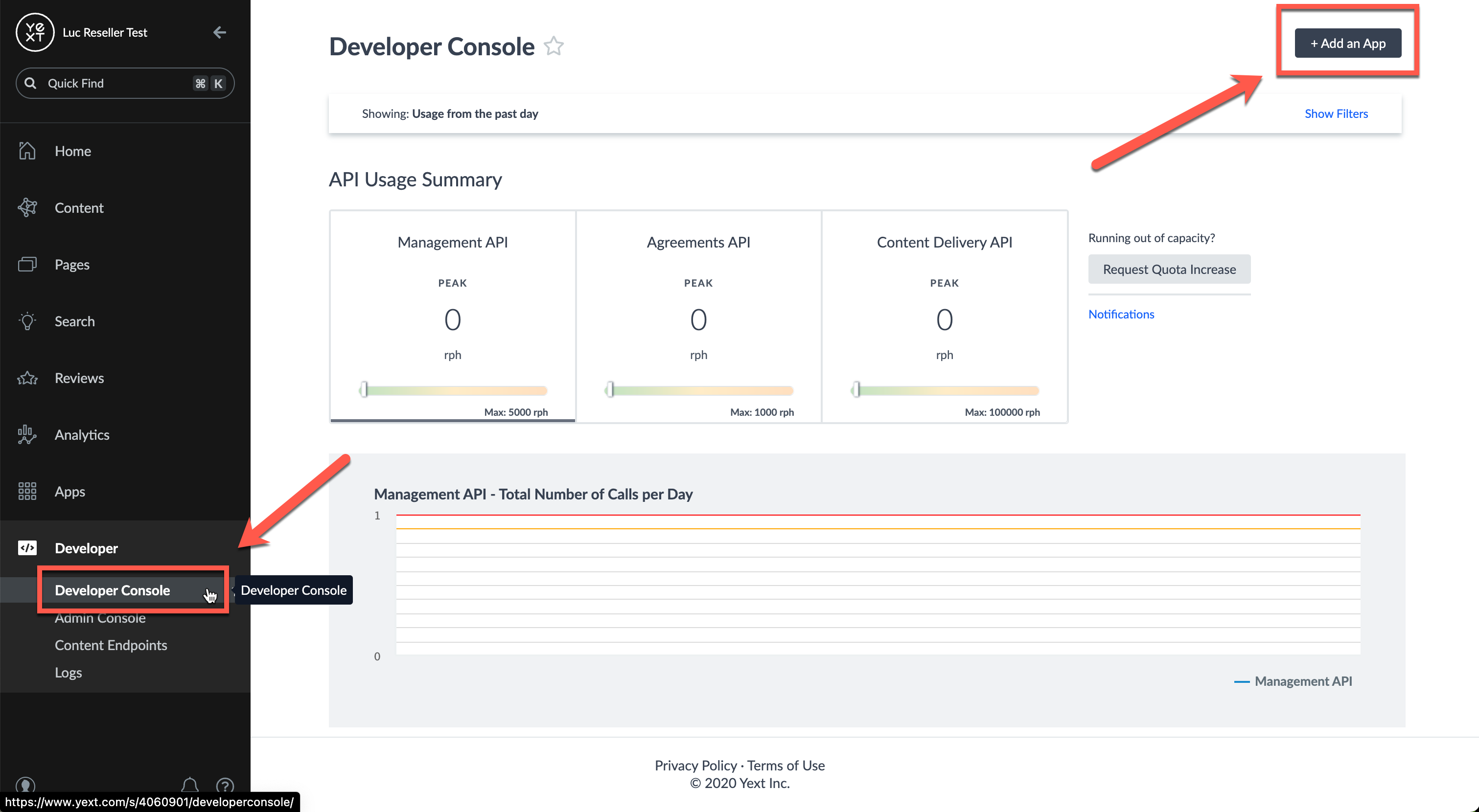Select the Agreements API usage card
This screenshot has width=1479, height=812.
pos(698,317)
